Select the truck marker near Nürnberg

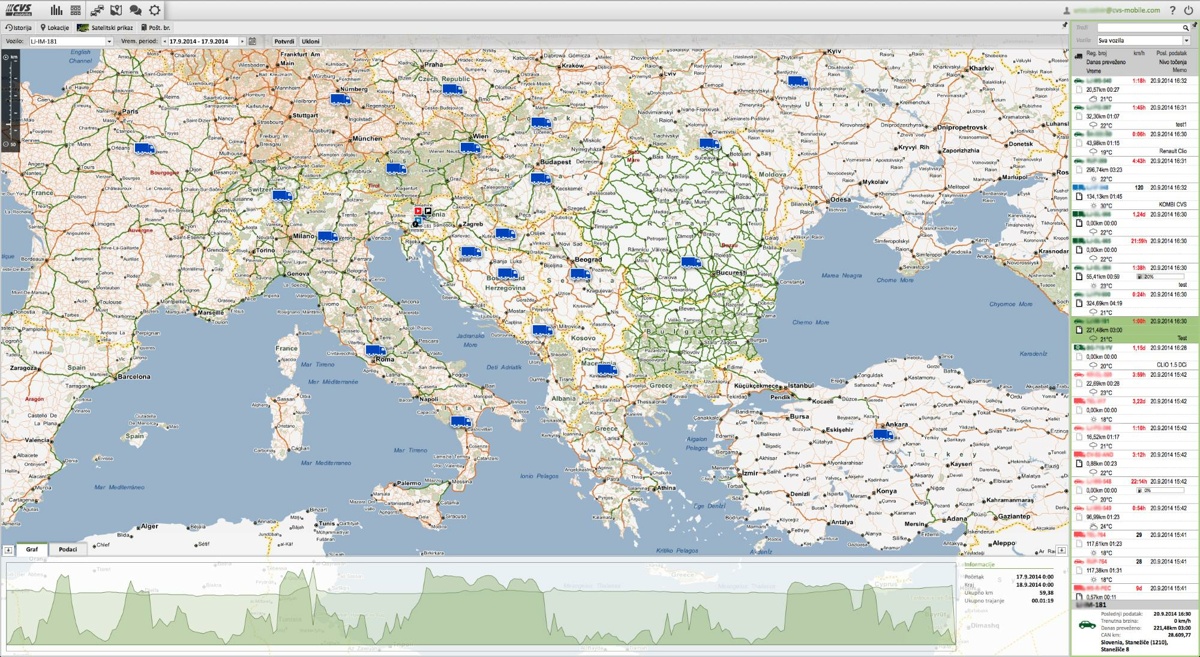(x=340, y=98)
